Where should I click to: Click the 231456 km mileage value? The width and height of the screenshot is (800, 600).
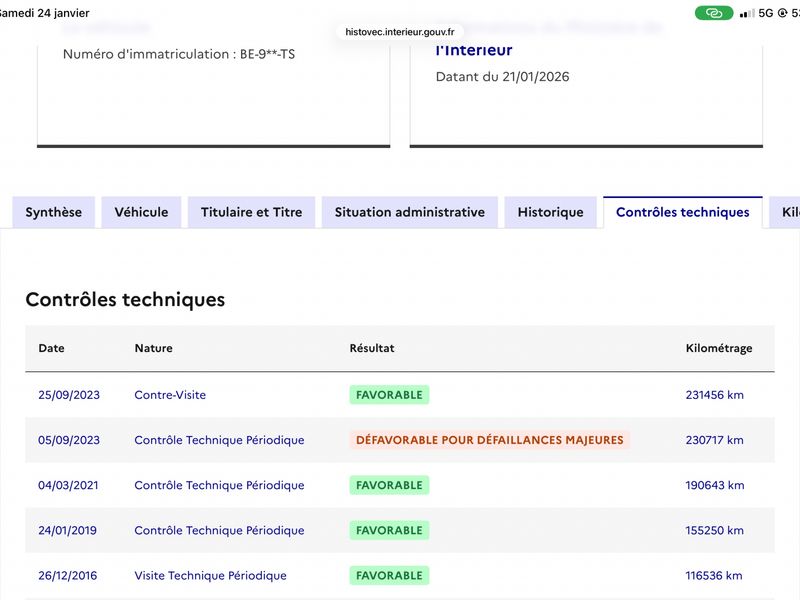tap(714, 395)
